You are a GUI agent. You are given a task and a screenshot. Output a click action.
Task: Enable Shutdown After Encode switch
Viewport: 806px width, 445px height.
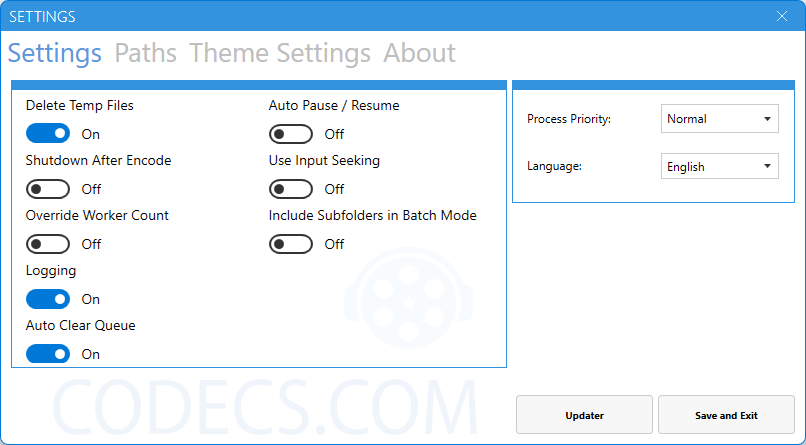(x=48, y=189)
